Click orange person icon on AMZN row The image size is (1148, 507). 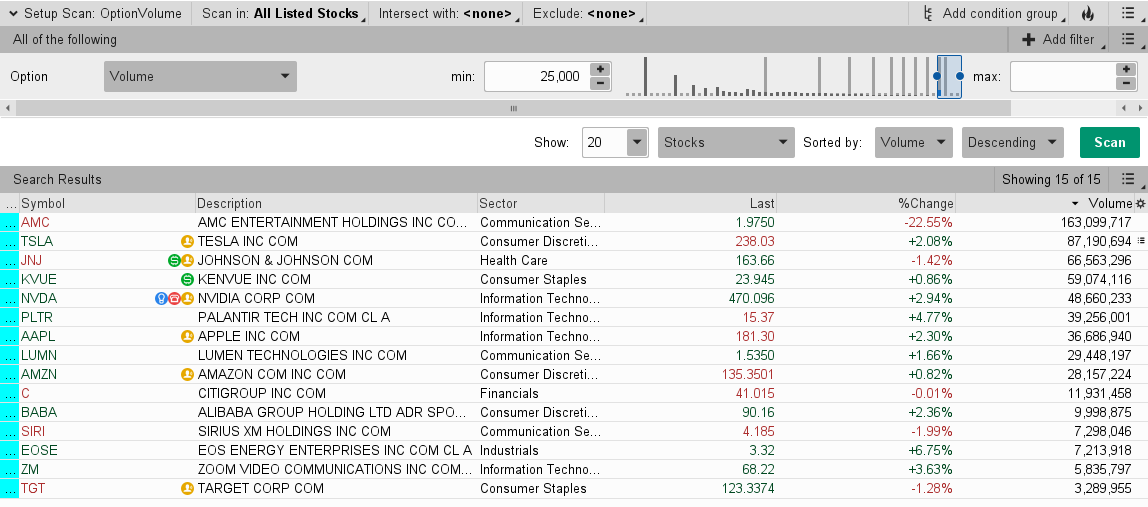(x=187, y=374)
